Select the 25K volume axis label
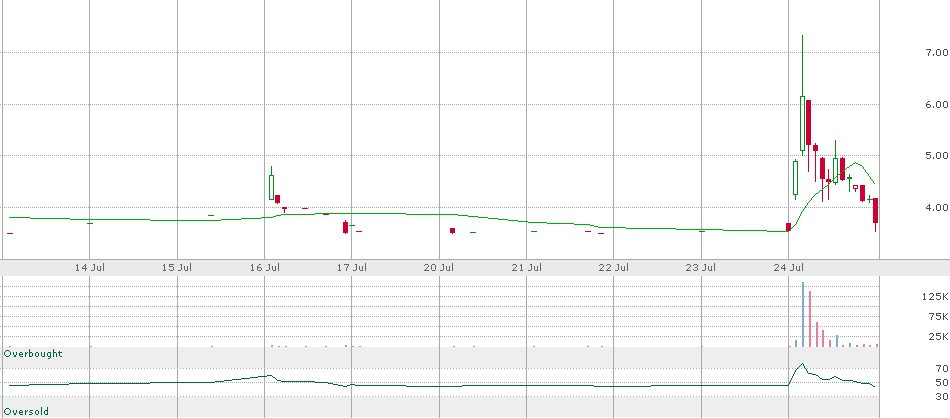The width and height of the screenshot is (950, 418). 938,337
